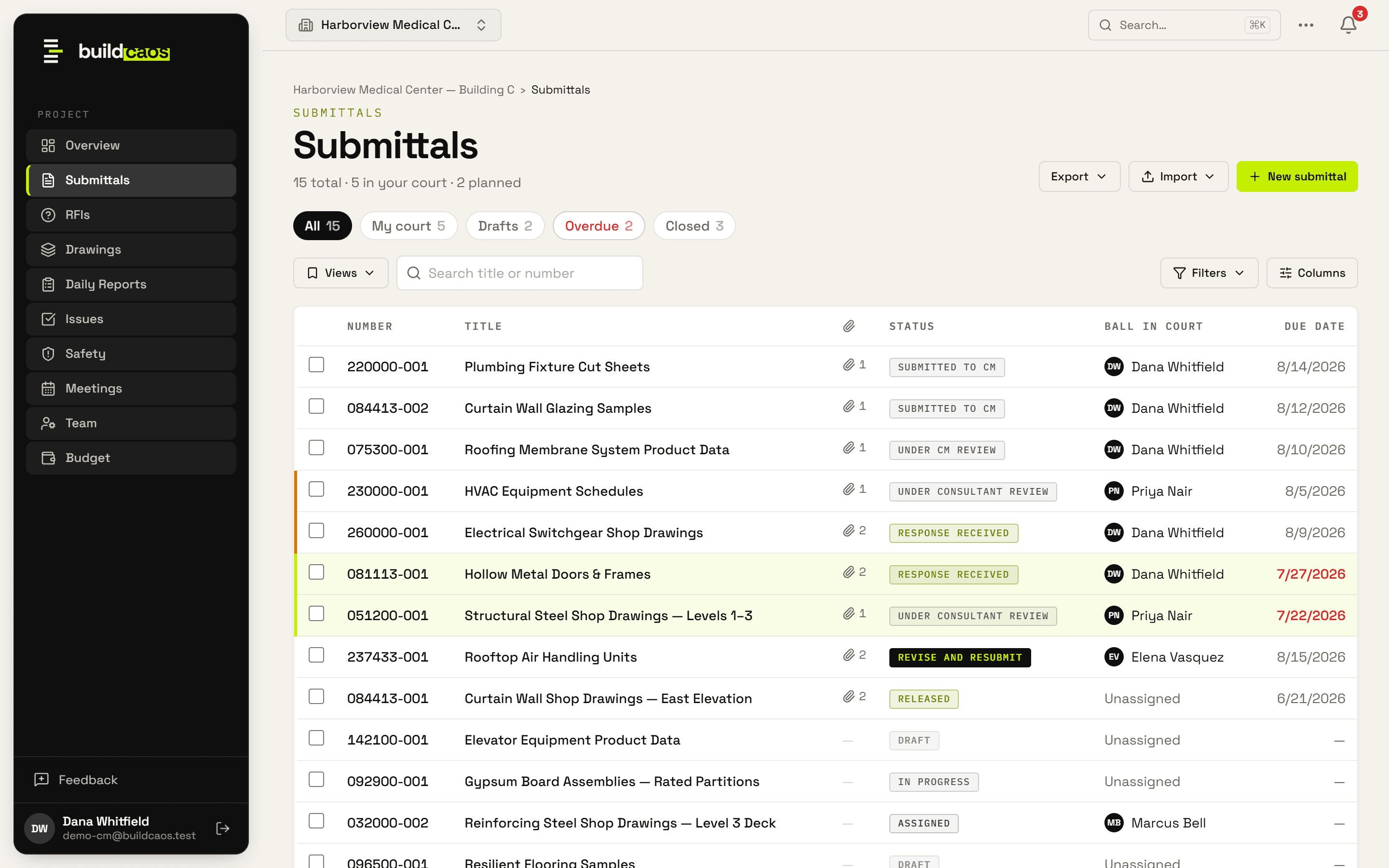This screenshot has height=868, width=1389.
Task: Click the Search title or number field
Action: 519,272
